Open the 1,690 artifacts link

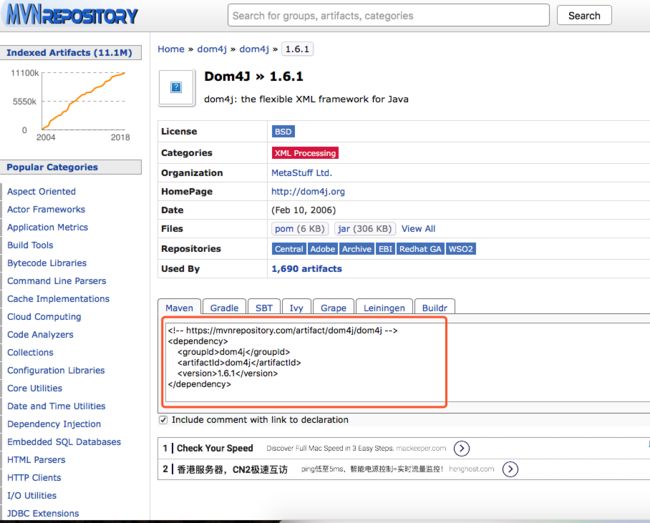point(307,269)
